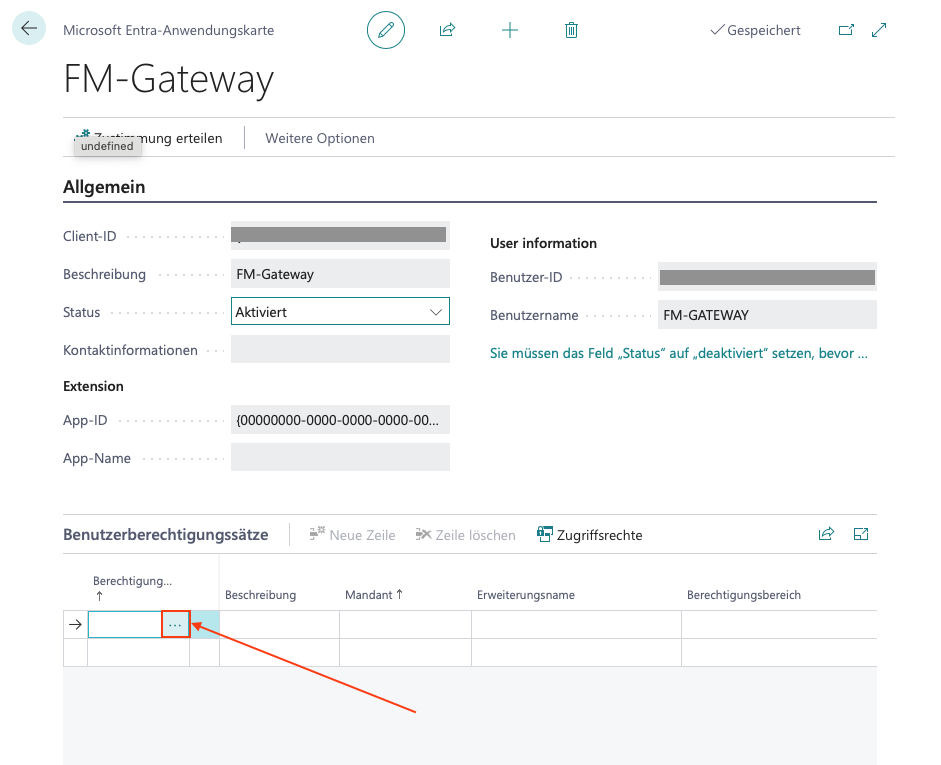The image size is (941, 765).
Task: Share the Benutzerberechtigungssätze list
Action: (826, 533)
